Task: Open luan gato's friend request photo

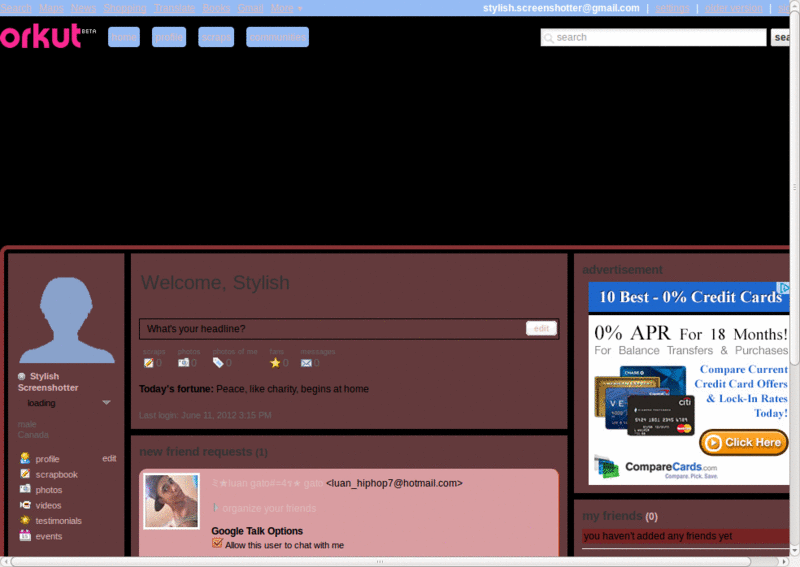Action: [171, 501]
